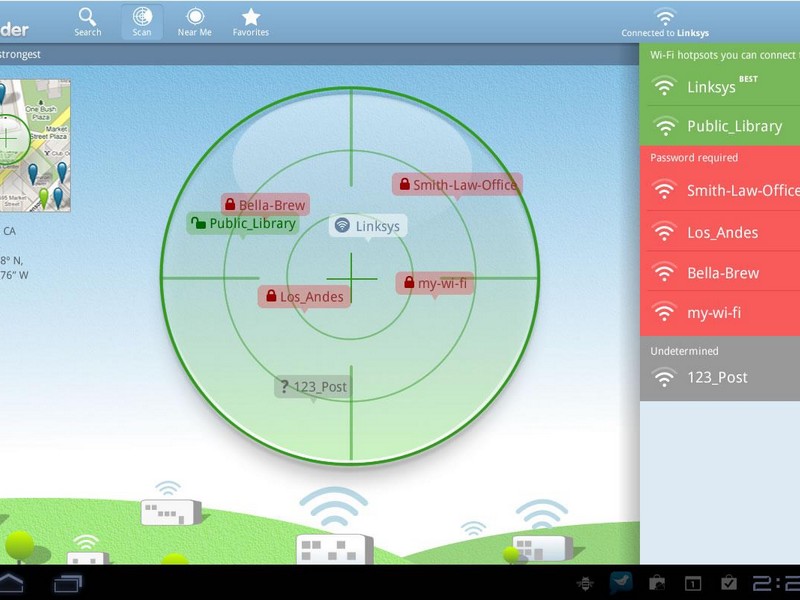
Task: Tap the Bella-Brew lock marker on radar
Action: pyautogui.click(x=265, y=205)
